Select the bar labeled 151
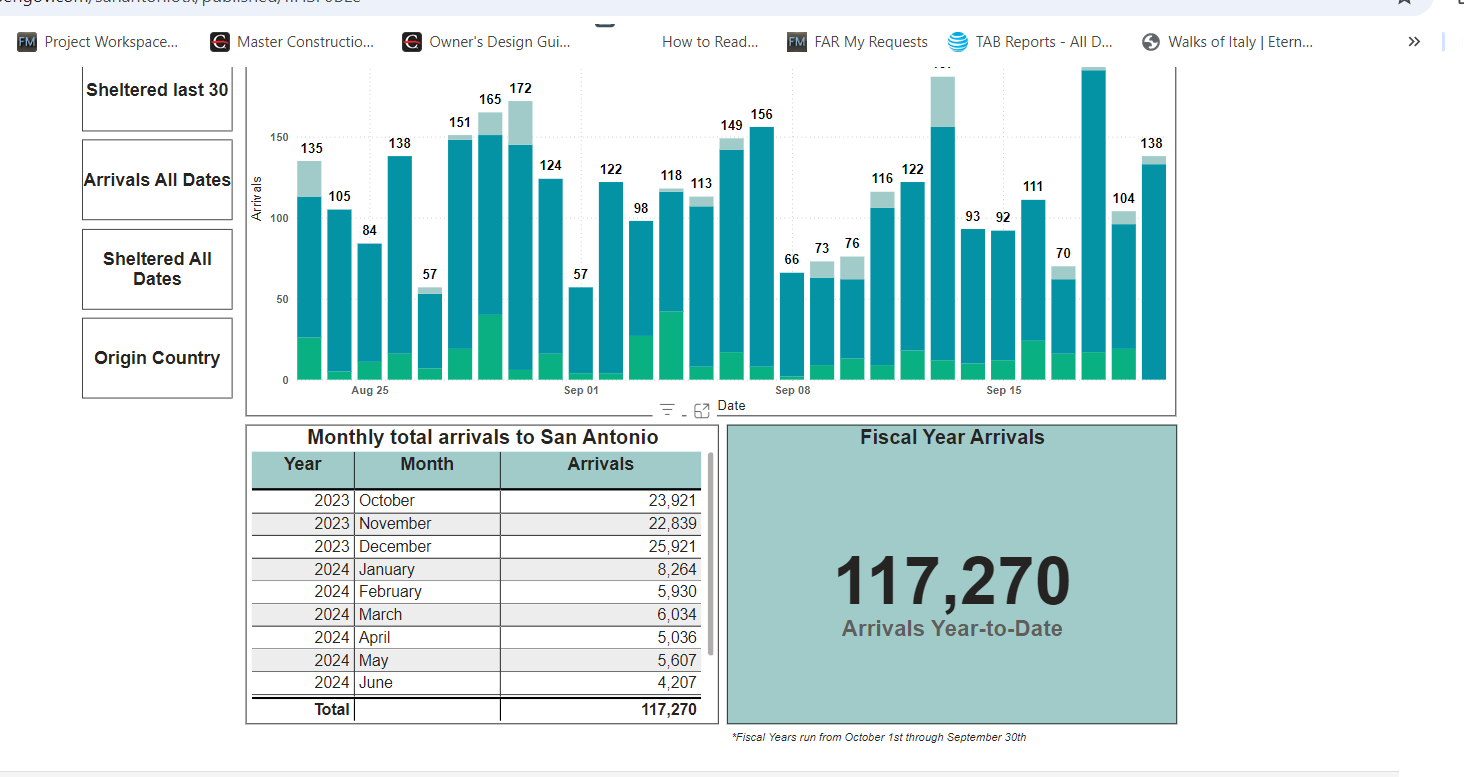Image resolution: width=1464 pixels, height=777 pixels. coord(460,257)
